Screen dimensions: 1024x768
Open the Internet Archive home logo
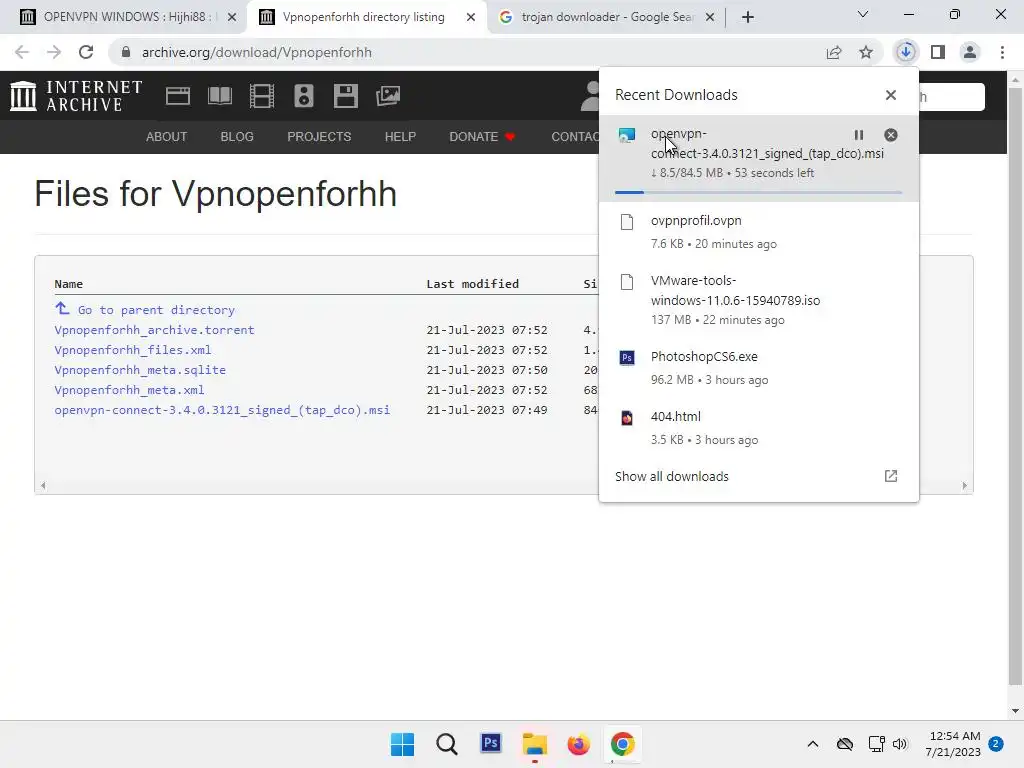tap(76, 96)
